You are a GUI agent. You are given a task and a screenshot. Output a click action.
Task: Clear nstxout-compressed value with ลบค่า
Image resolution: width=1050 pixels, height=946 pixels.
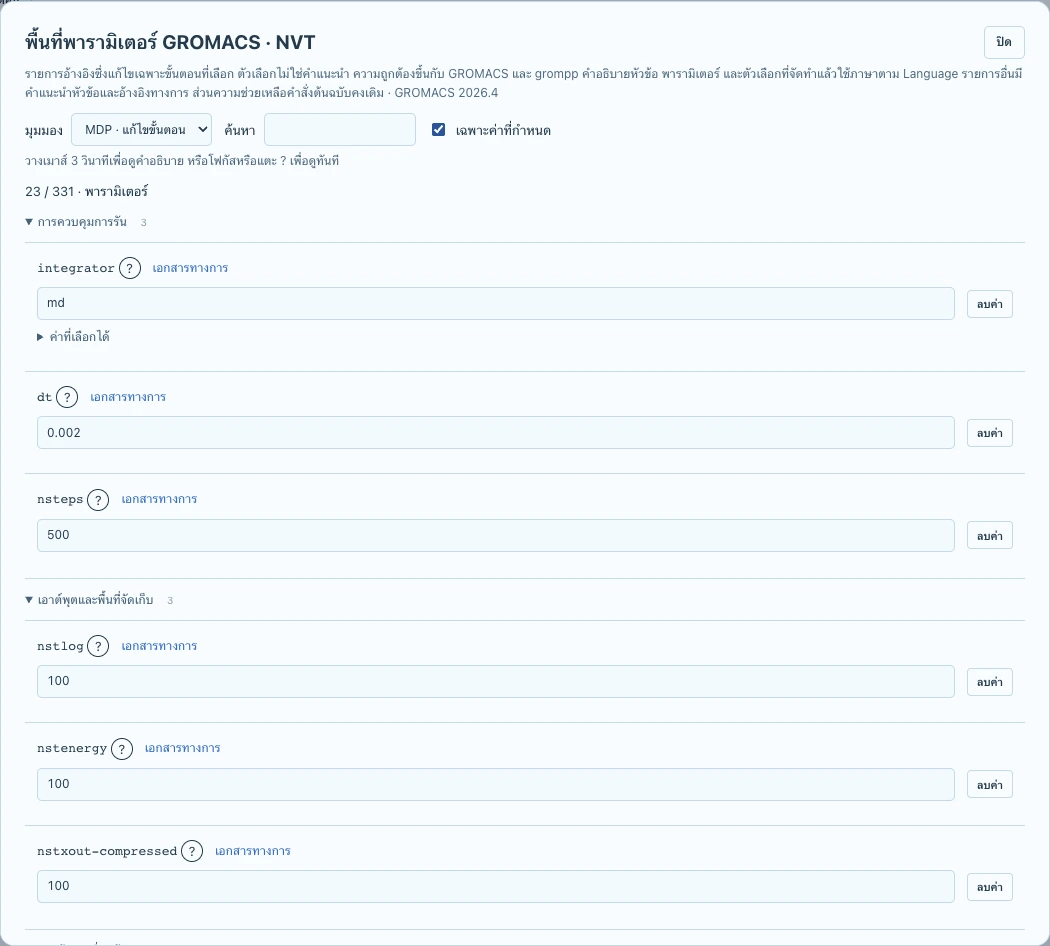(990, 888)
